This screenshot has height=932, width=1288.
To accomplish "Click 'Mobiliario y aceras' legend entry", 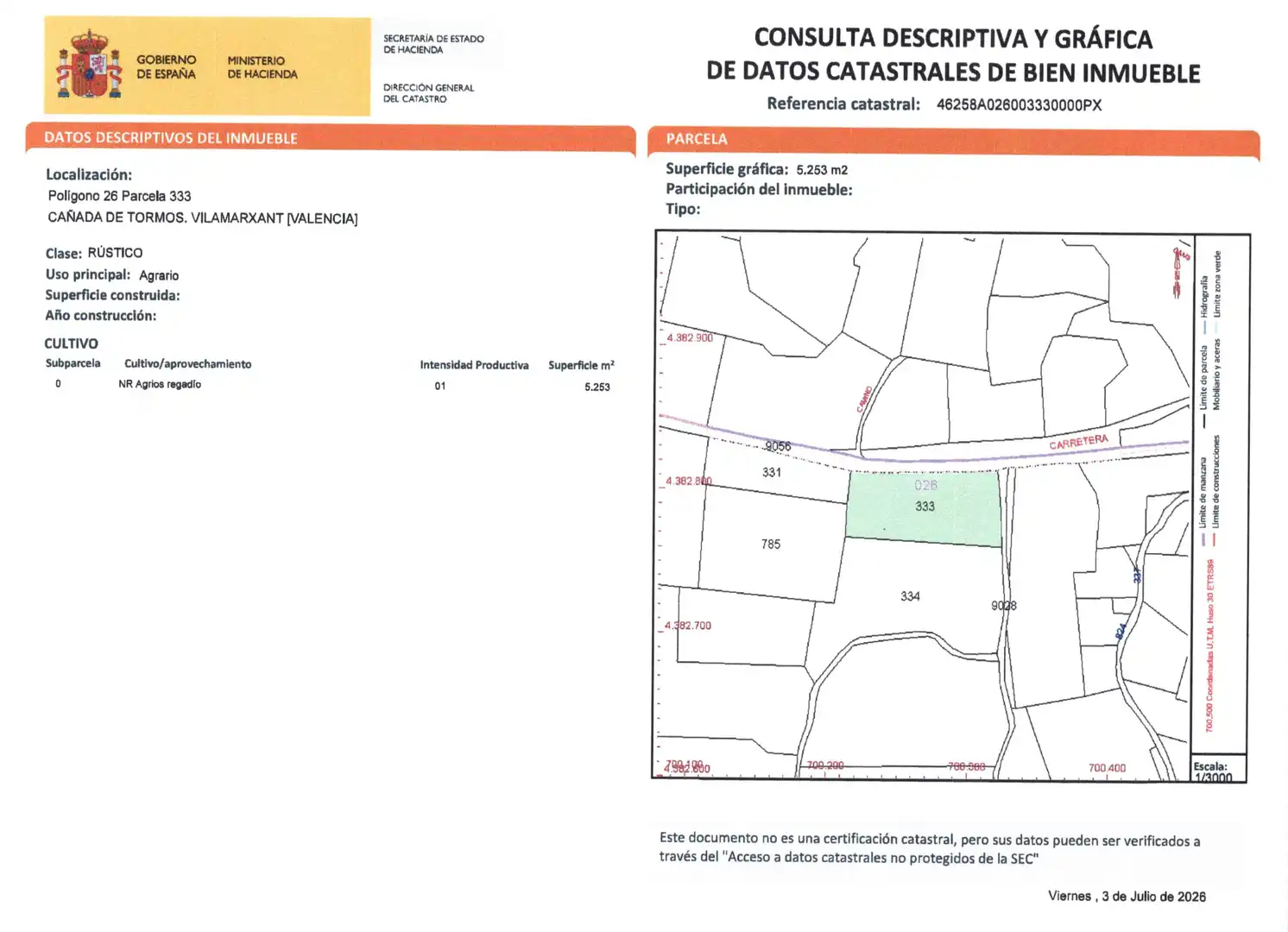I will point(1216,375).
